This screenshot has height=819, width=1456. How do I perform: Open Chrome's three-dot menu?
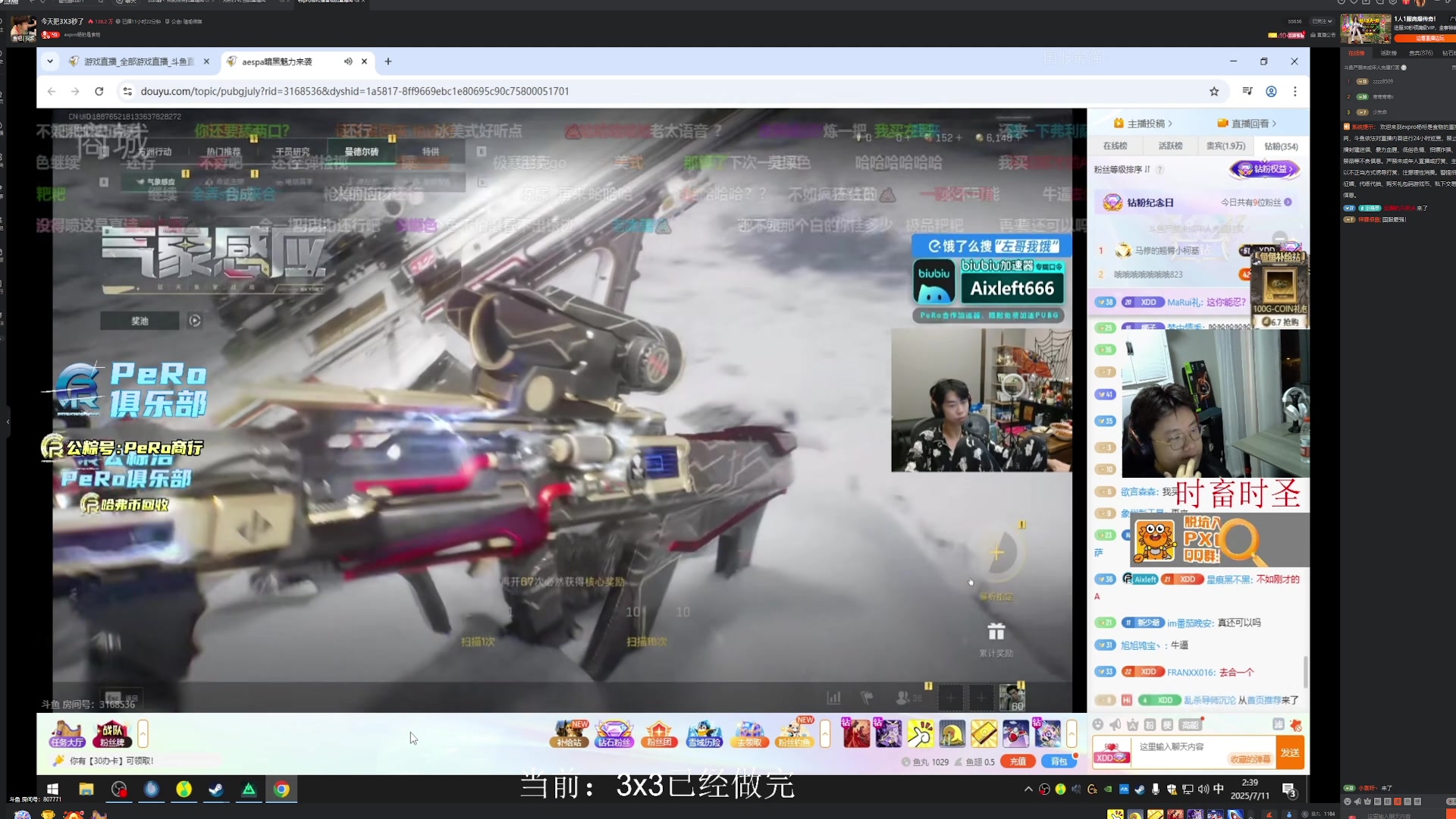[1295, 91]
